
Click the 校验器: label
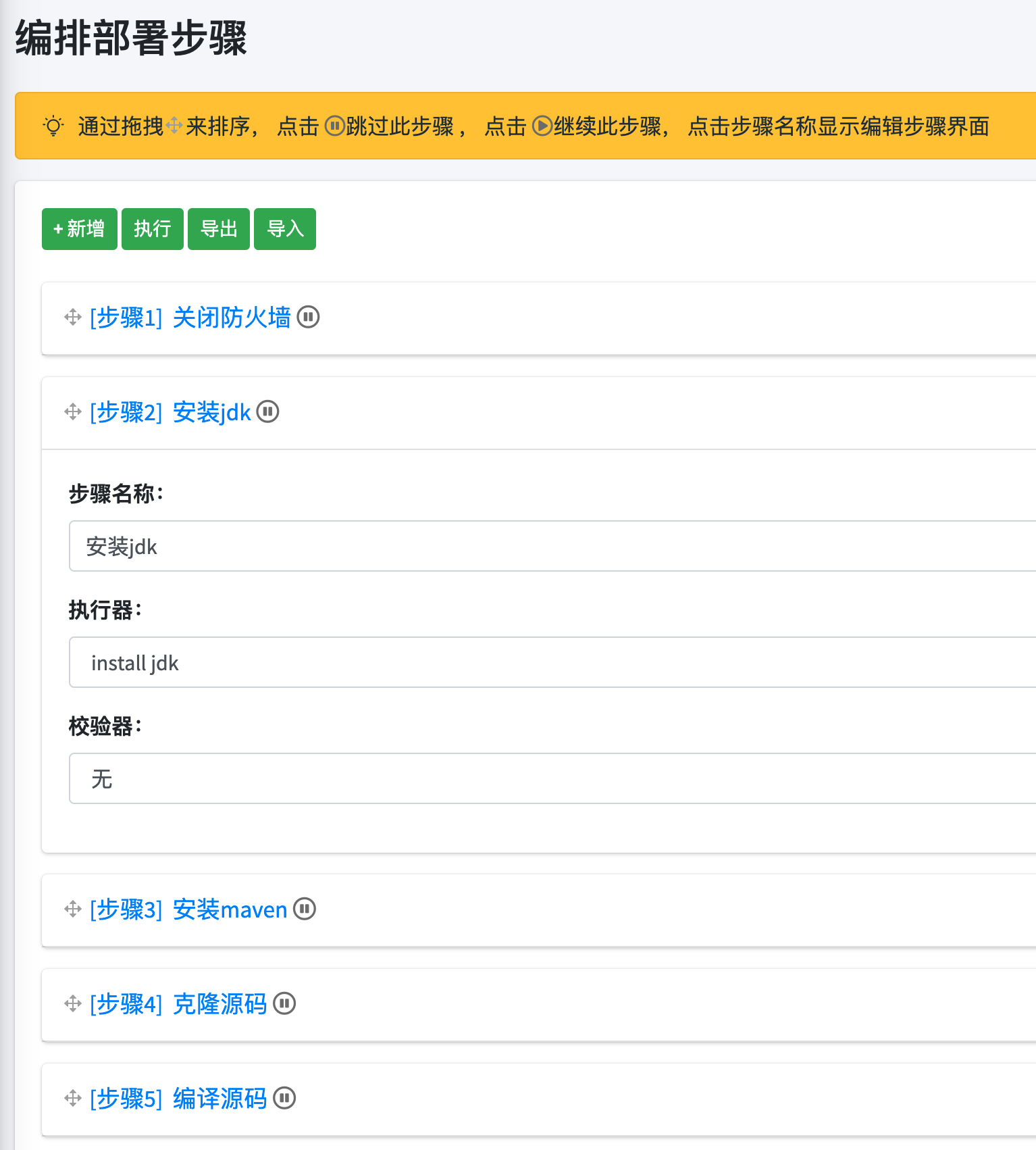pos(105,726)
